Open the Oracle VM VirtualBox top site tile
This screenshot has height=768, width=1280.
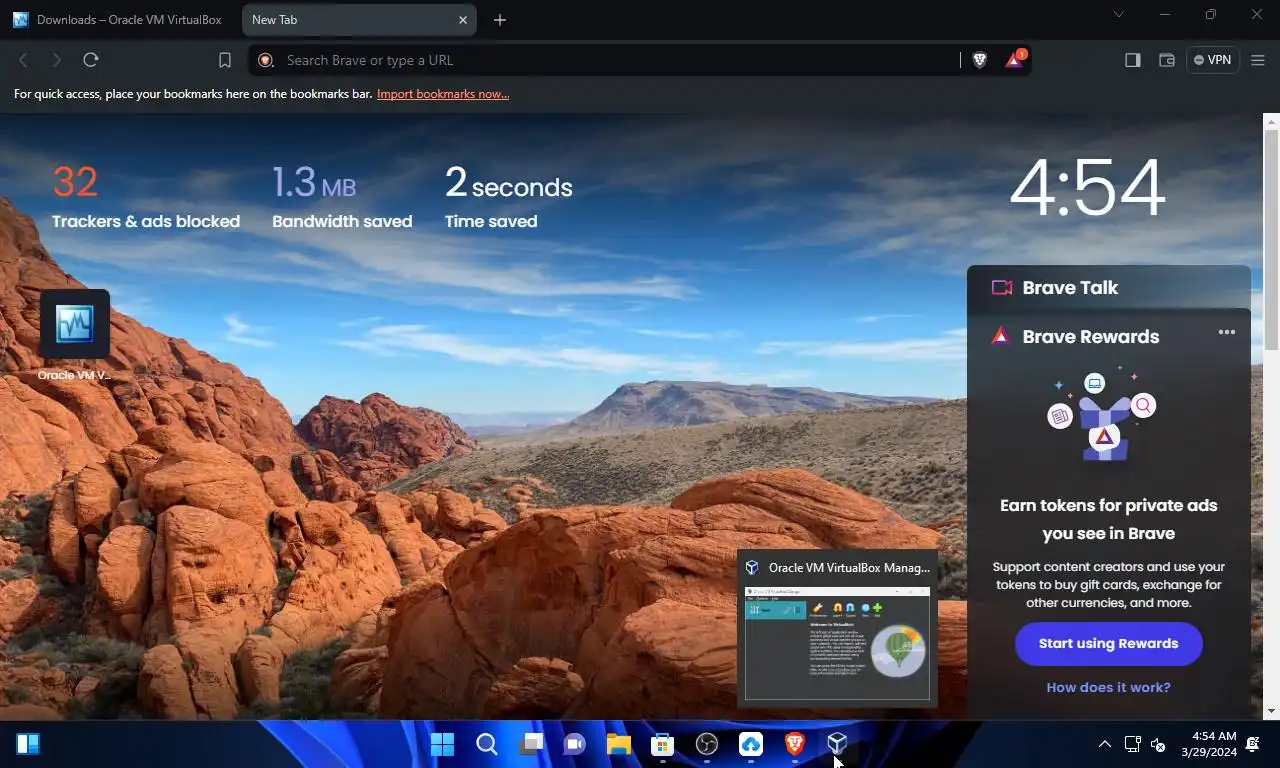coord(75,335)
